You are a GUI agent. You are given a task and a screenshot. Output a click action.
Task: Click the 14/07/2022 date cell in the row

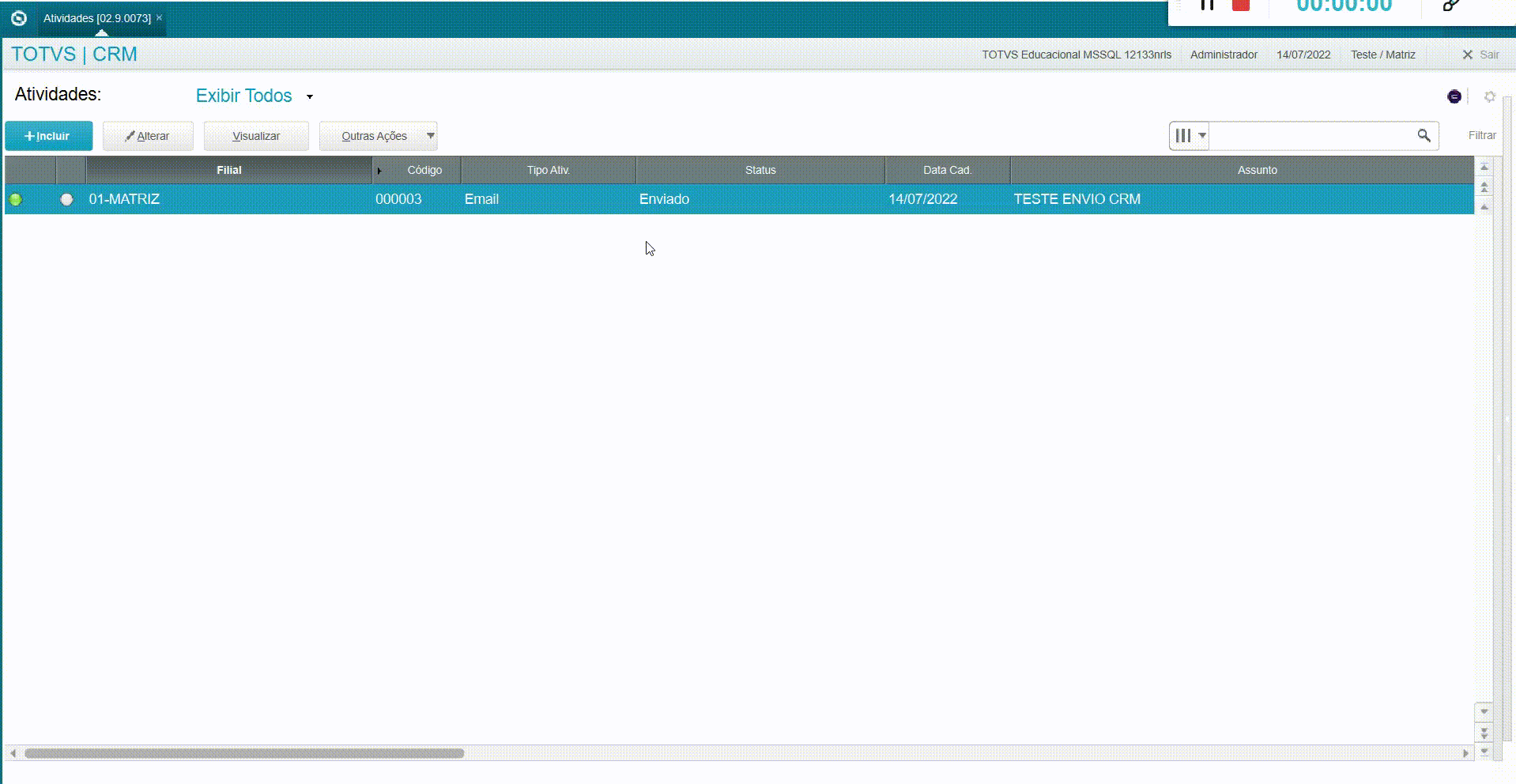(x=947, y=199)
